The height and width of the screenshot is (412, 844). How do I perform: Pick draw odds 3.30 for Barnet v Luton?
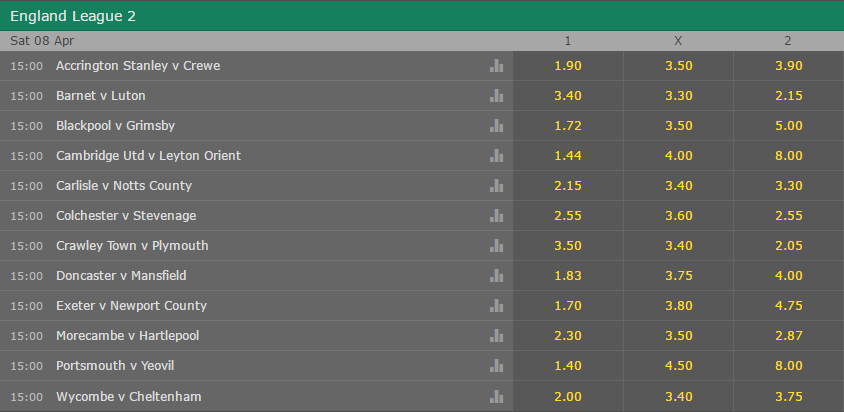coord(678,96)
